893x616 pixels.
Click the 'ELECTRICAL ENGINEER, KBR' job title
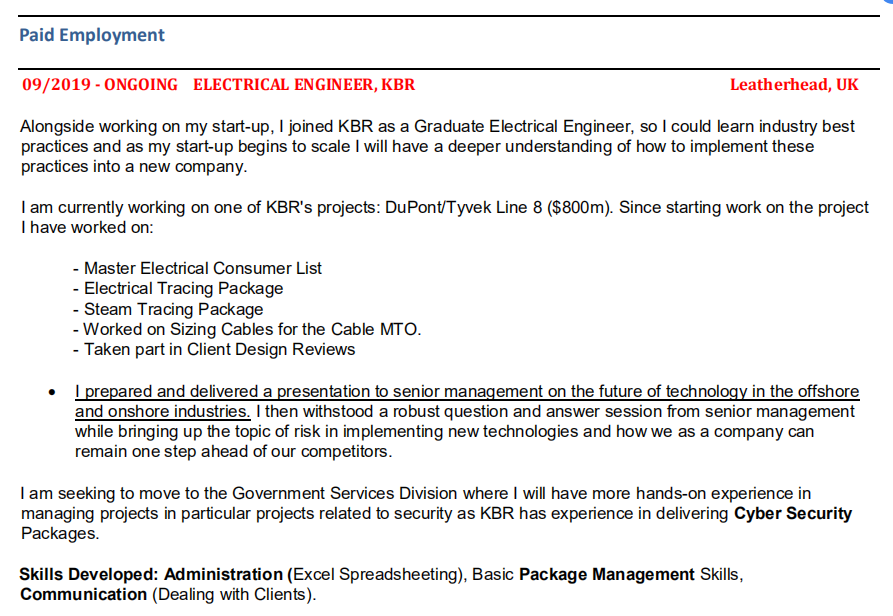303,85
